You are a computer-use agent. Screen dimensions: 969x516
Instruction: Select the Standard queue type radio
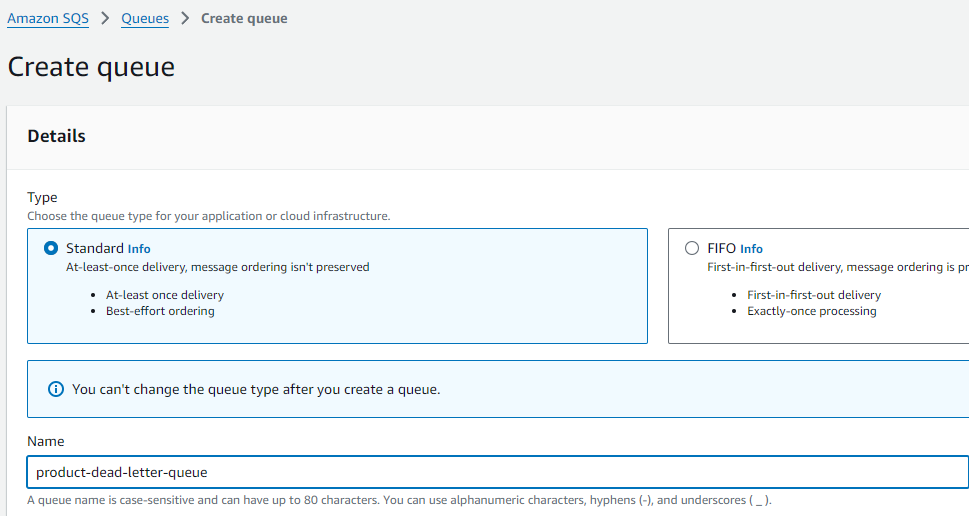[51, 248]
